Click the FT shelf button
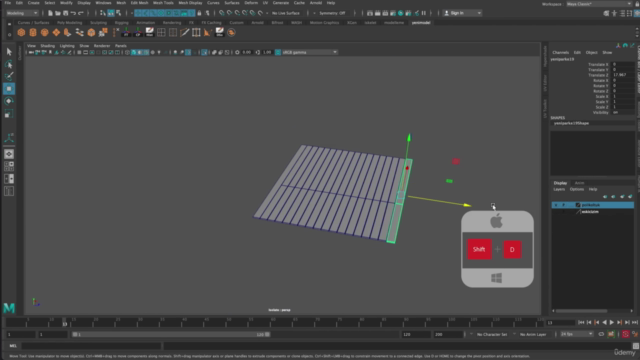 [x=126, y=32]
